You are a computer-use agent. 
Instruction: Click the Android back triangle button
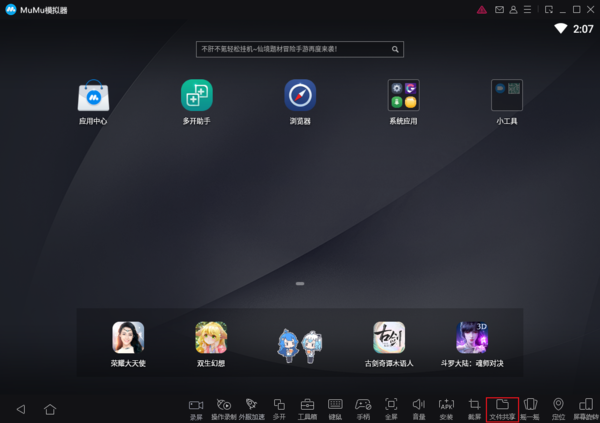[21, 409]
